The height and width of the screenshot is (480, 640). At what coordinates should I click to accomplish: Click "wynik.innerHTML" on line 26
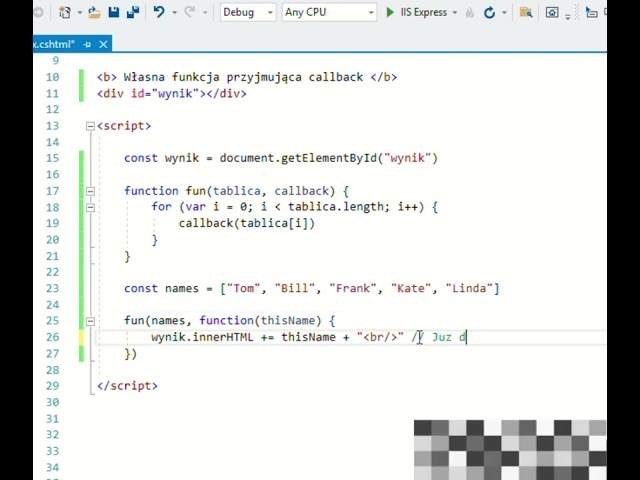click(x=202, y=337)
